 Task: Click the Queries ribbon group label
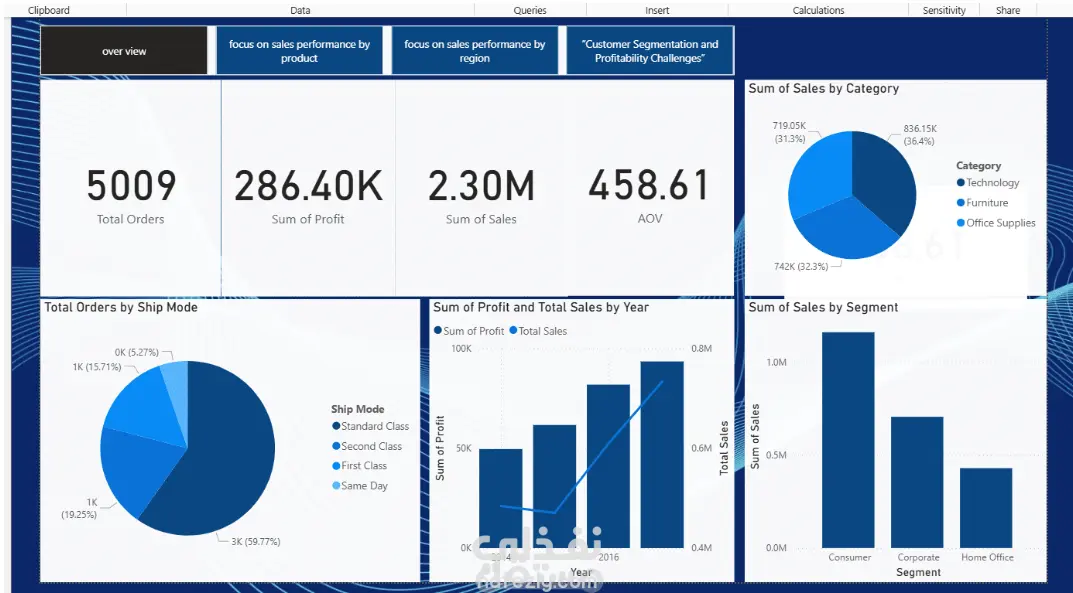(x=530, y=10)
